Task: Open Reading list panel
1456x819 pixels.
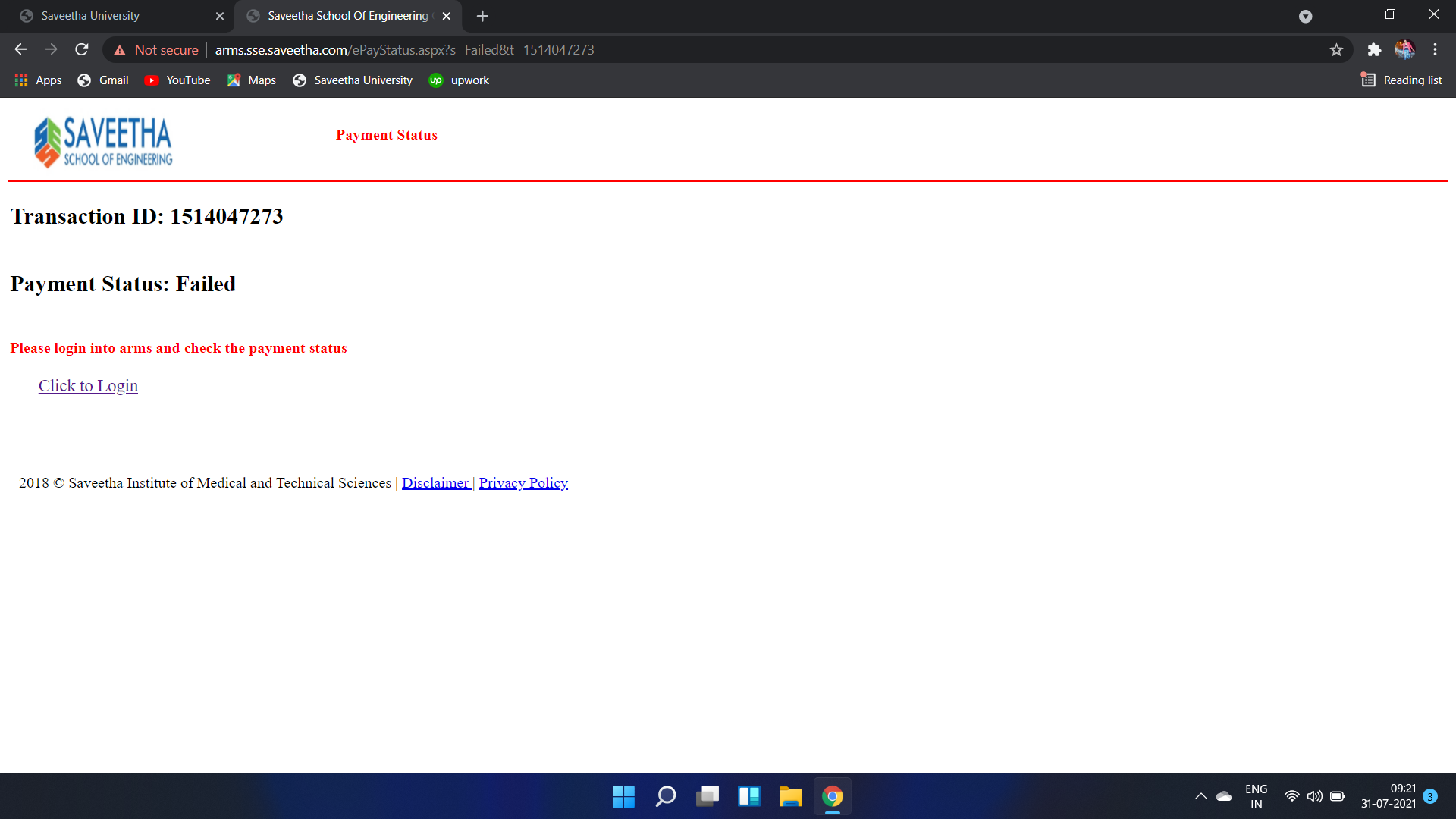Action: click(1401, 80)
